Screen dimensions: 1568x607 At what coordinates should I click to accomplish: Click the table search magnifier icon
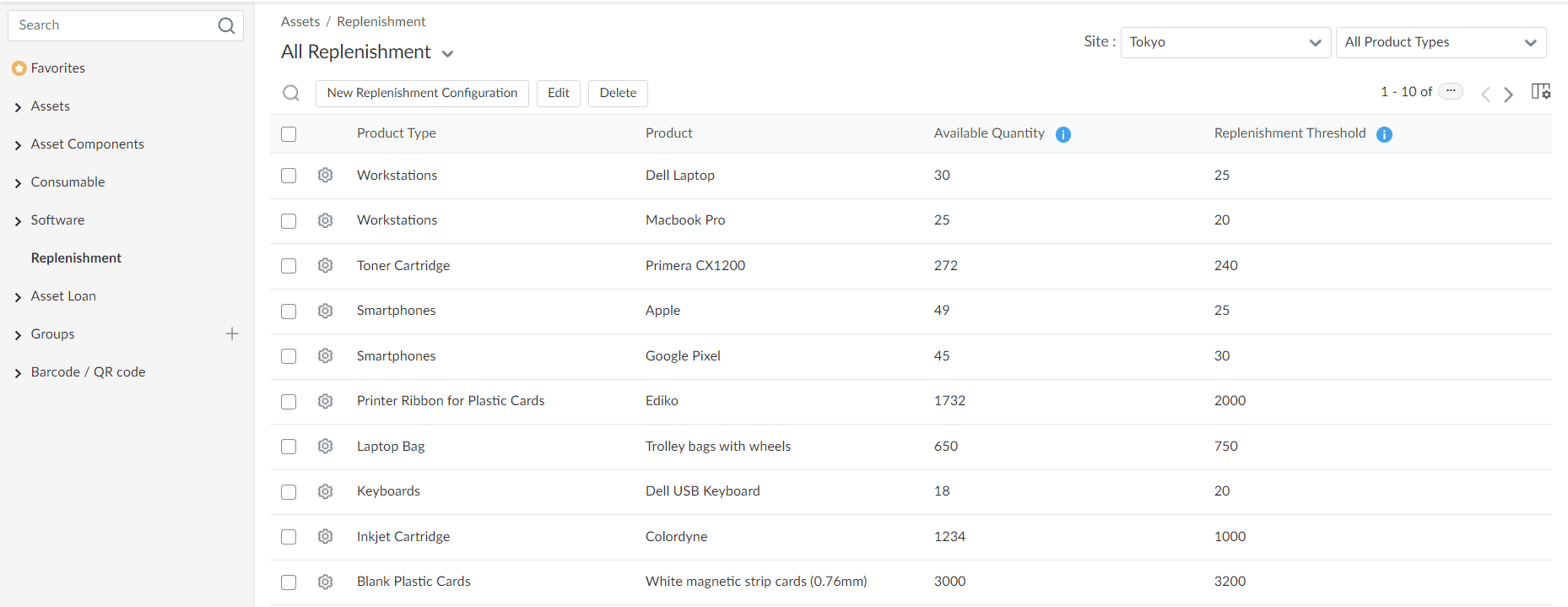[291, 93]
